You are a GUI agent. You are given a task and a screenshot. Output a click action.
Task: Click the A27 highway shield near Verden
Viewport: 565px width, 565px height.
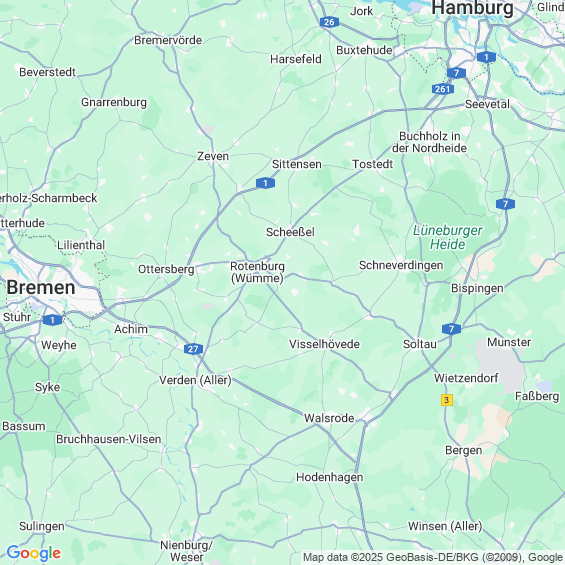coord(193,349)
